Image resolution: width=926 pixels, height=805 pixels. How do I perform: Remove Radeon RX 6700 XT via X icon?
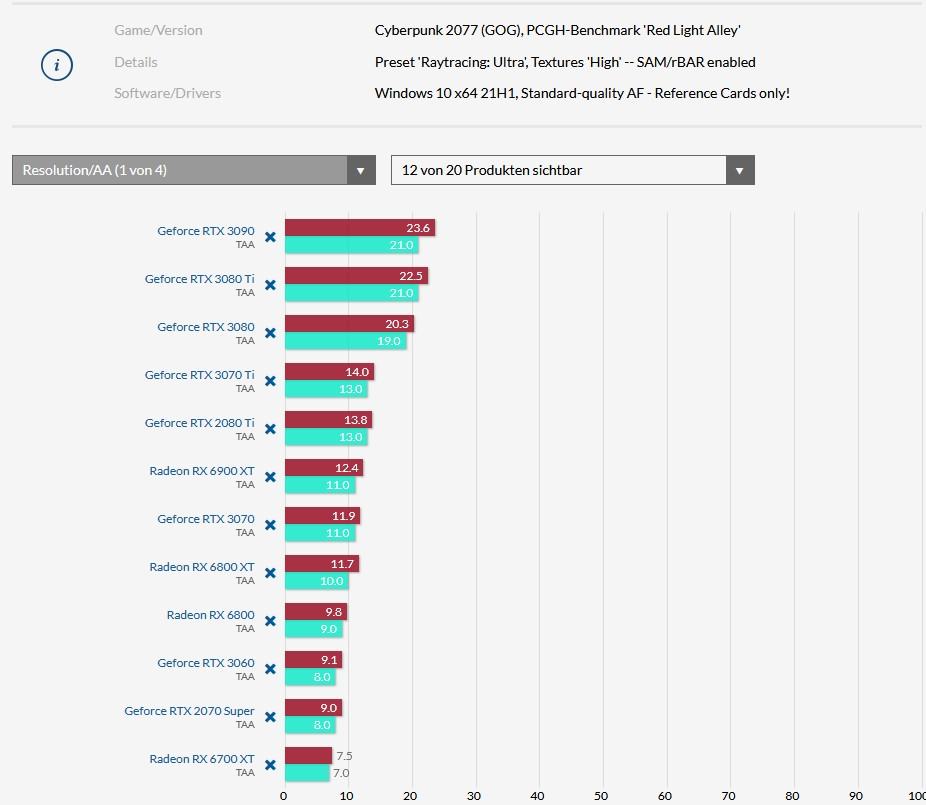tap(270, 765)
